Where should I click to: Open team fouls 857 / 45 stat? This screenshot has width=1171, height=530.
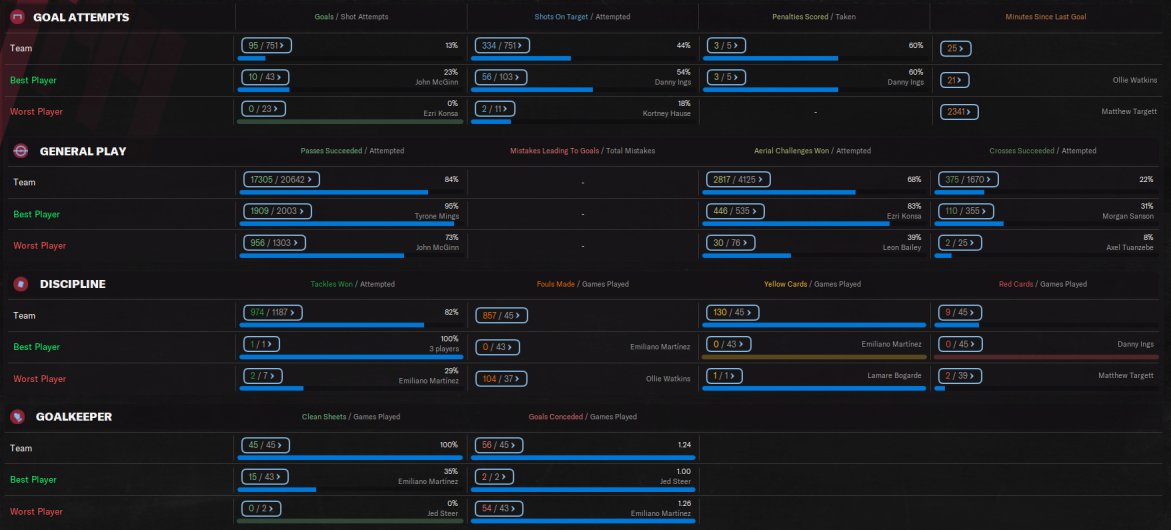click(x=501, y=315)
